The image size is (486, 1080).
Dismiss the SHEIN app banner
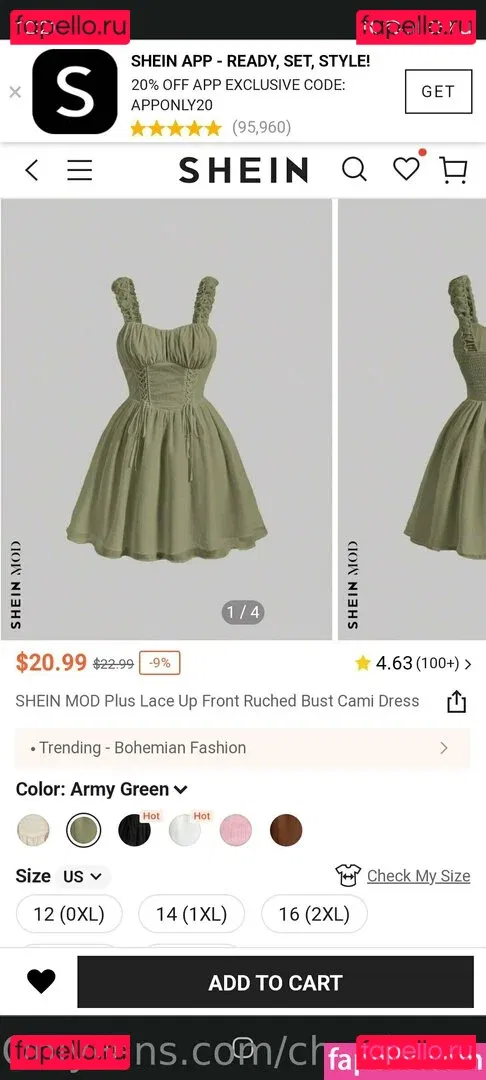click(x=14, y=92)
